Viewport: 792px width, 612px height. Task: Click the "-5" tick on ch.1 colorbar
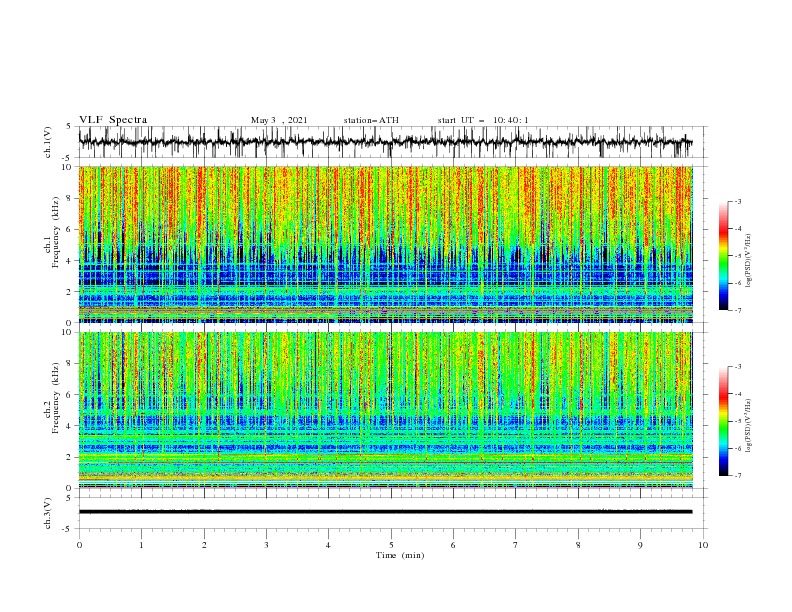click(738, 256)
